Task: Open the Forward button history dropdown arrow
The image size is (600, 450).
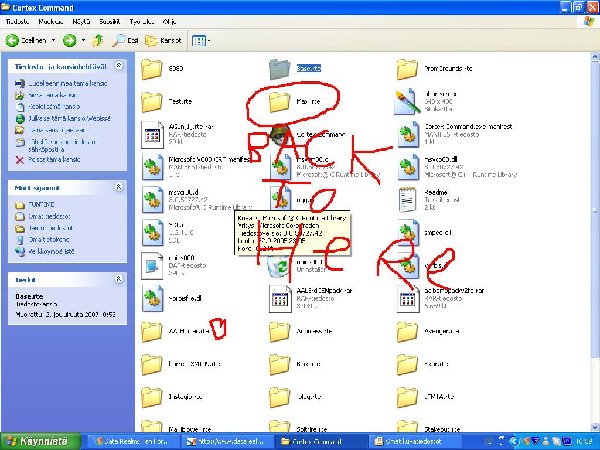Action: tap(83, 40)
